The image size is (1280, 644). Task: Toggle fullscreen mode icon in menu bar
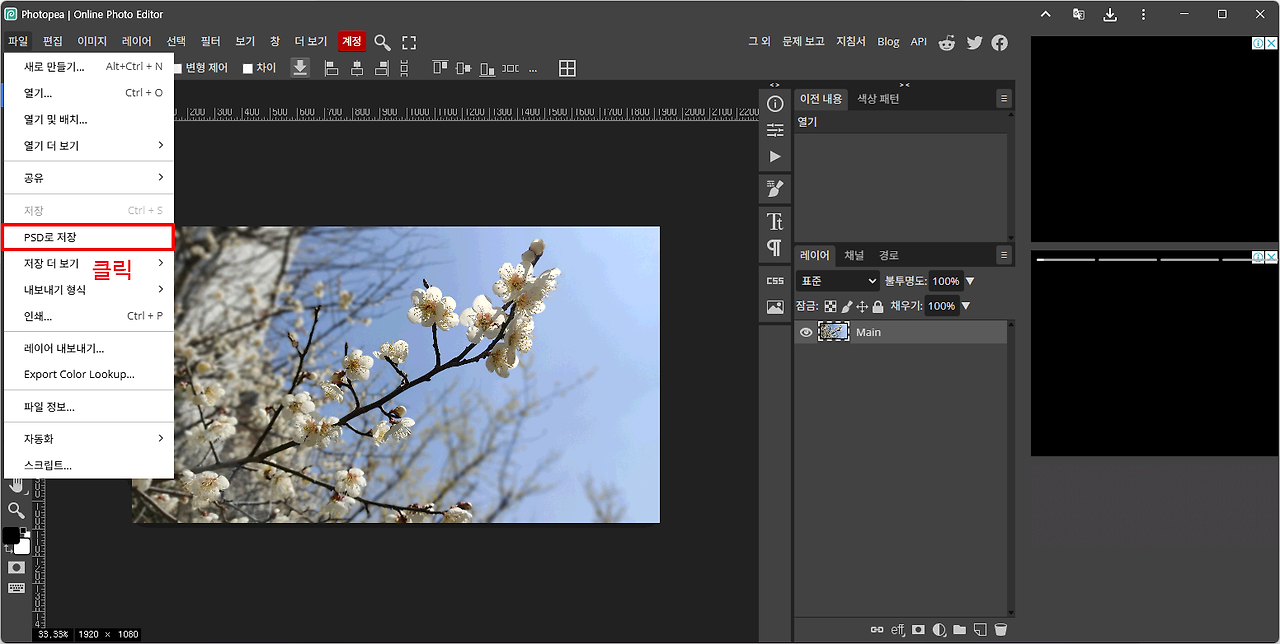pos(409,42)
